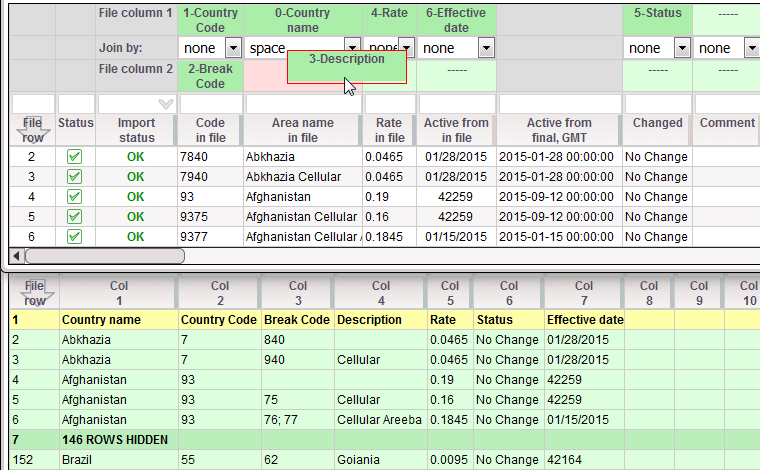
Task: Toggle the status checkbox for file row 2
Action: (x=74, y=157)
